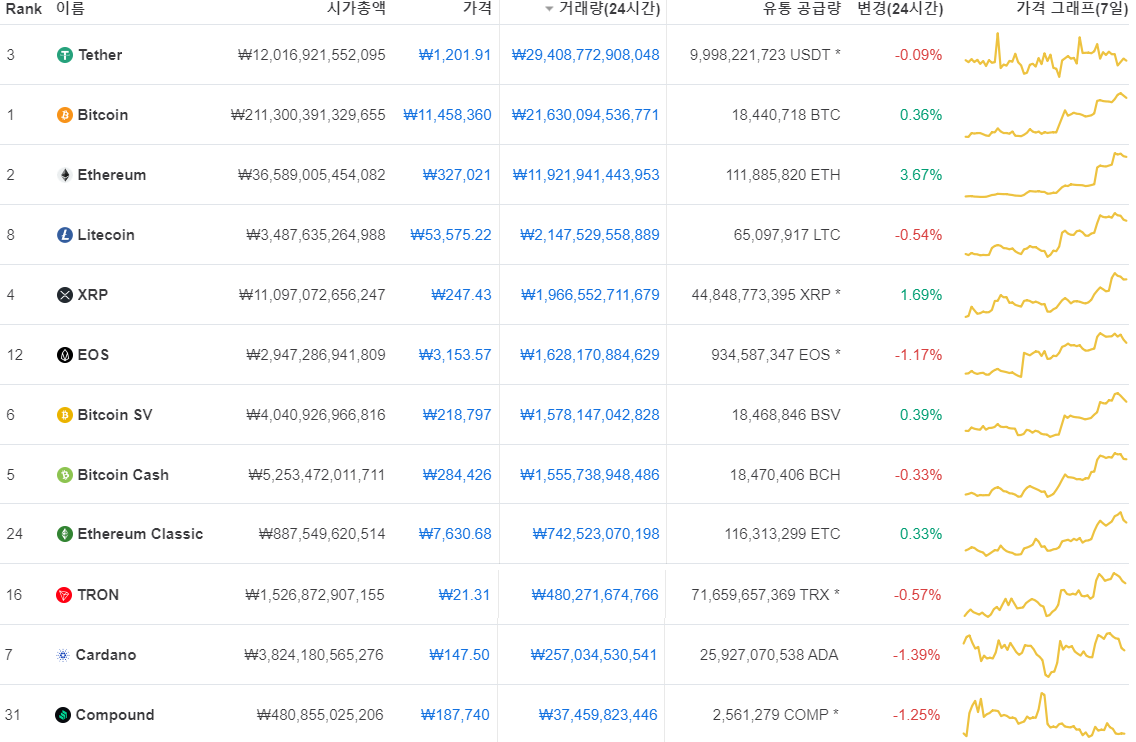Click the Bitcoin SV logo icon

(64, 415)
